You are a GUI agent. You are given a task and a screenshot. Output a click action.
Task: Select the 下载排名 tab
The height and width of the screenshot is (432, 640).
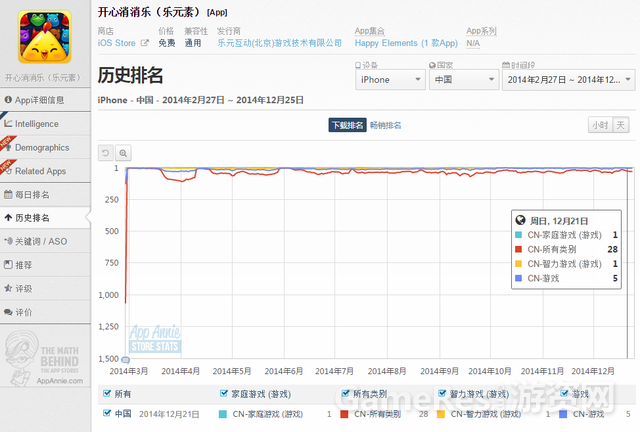coord(347,125)
